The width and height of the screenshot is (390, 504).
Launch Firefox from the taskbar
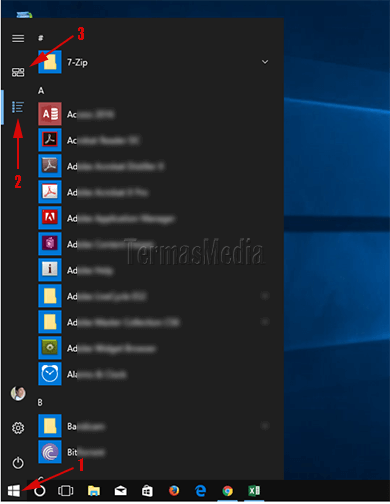pos(174,491)
